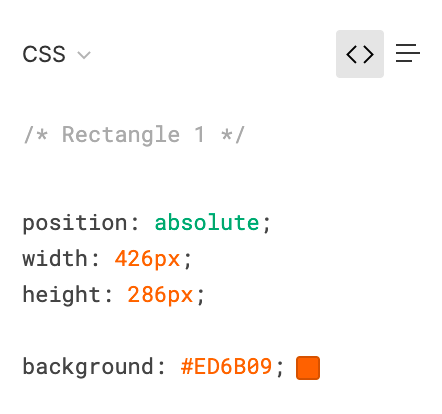Click the opening comment slash-asterisk

pos(36,135)
